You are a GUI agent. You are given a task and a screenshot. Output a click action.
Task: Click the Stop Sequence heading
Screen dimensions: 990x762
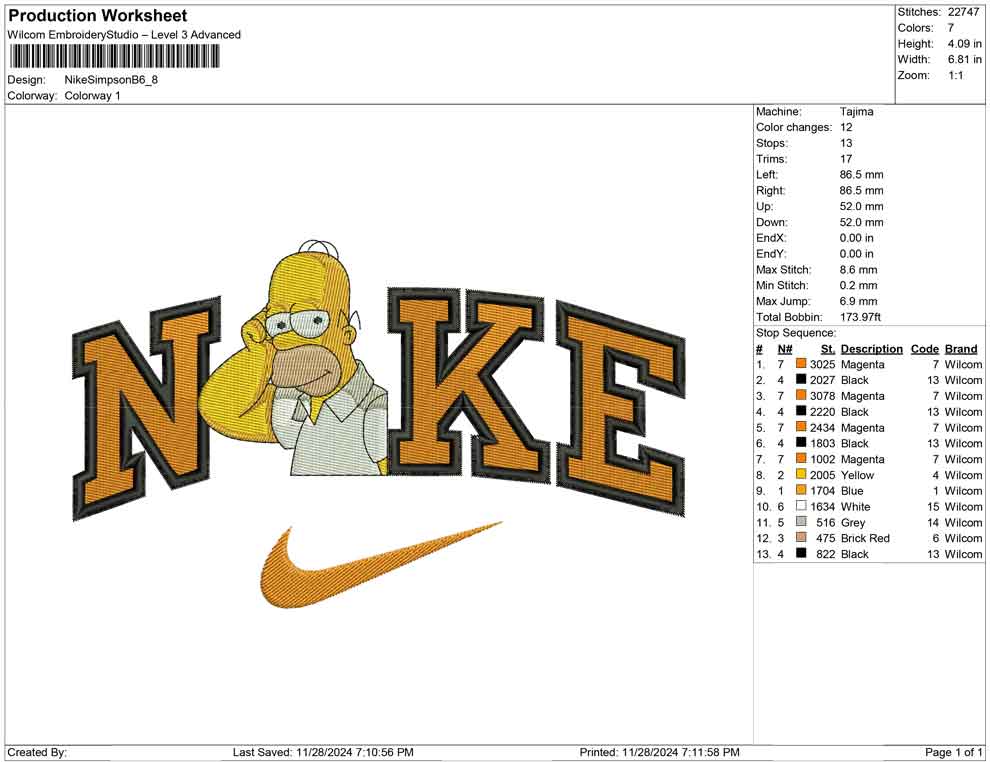point(796,333)
